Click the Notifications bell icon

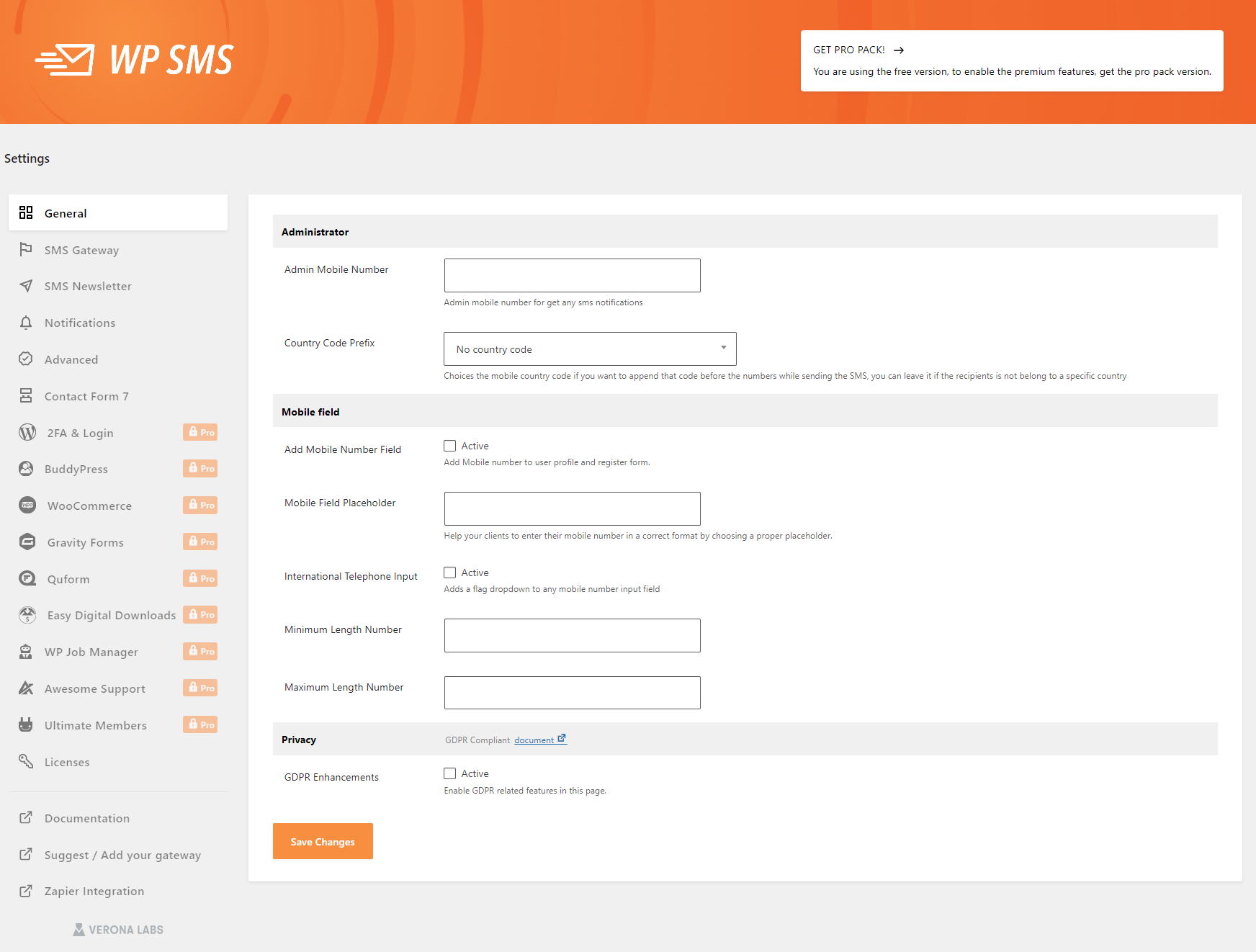coord(26,323)
